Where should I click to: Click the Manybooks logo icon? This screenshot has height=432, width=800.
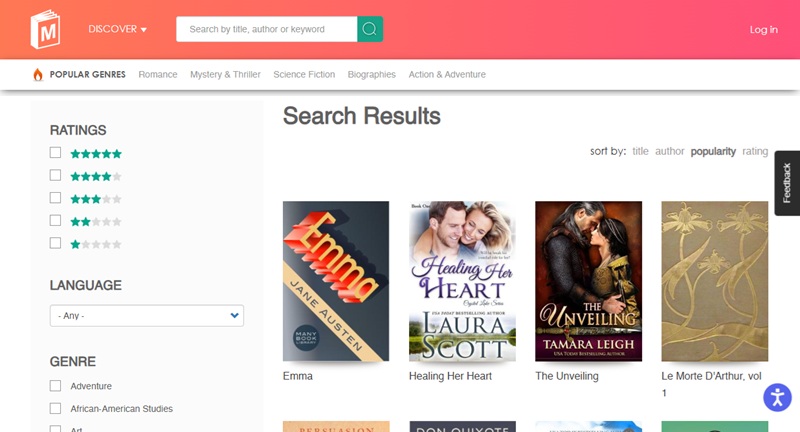coord(46,29)
